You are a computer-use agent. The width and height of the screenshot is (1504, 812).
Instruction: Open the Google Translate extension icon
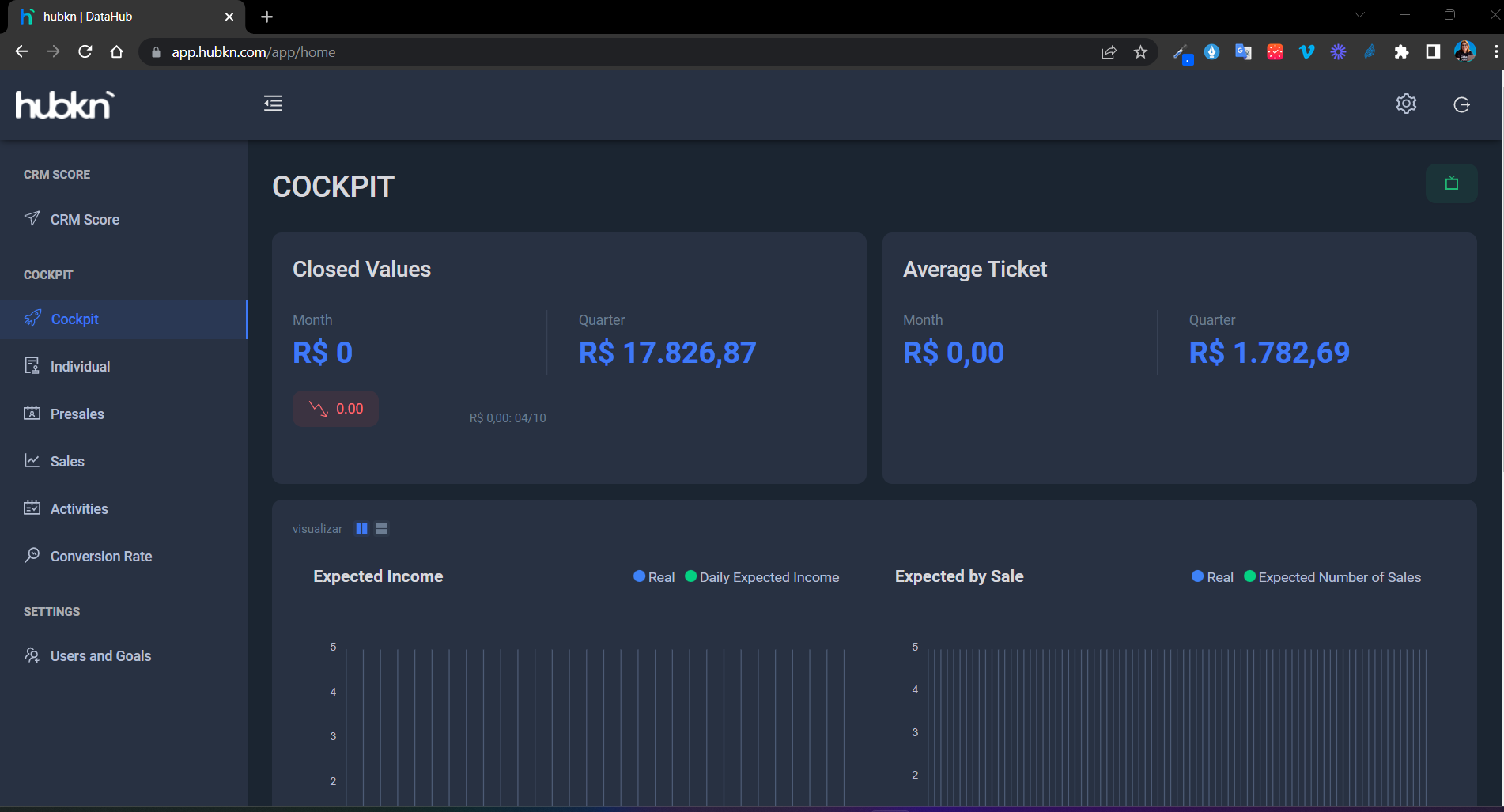coord(1243,52)
